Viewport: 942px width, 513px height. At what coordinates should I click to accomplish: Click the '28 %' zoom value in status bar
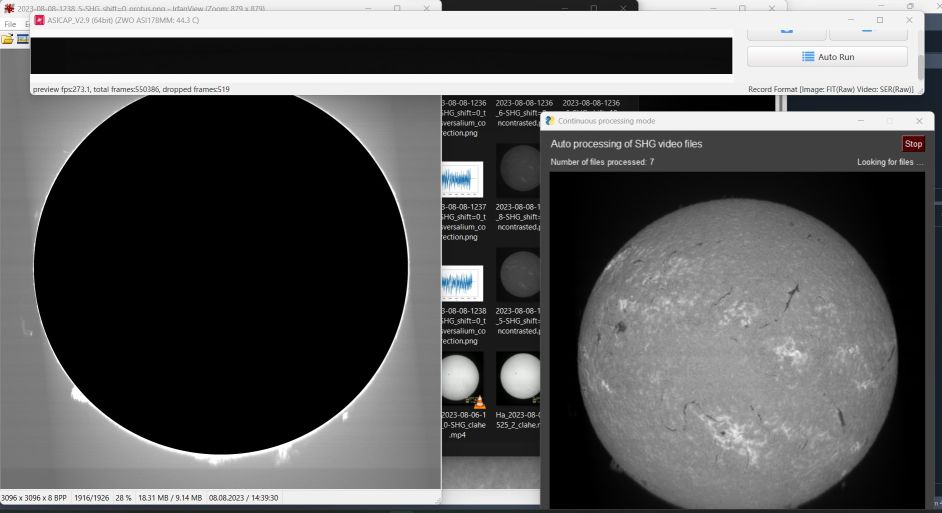click(x=123, y=498)
